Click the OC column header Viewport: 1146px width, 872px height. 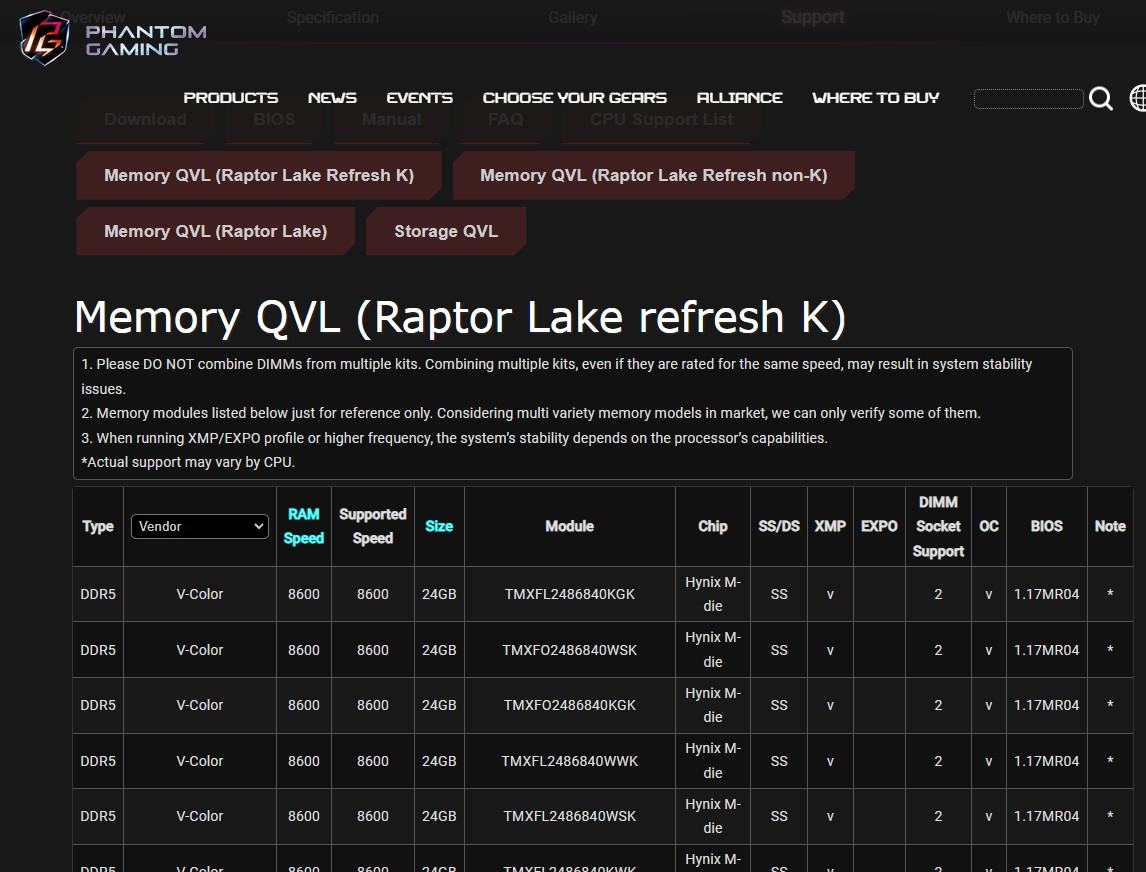coord(989,526)
